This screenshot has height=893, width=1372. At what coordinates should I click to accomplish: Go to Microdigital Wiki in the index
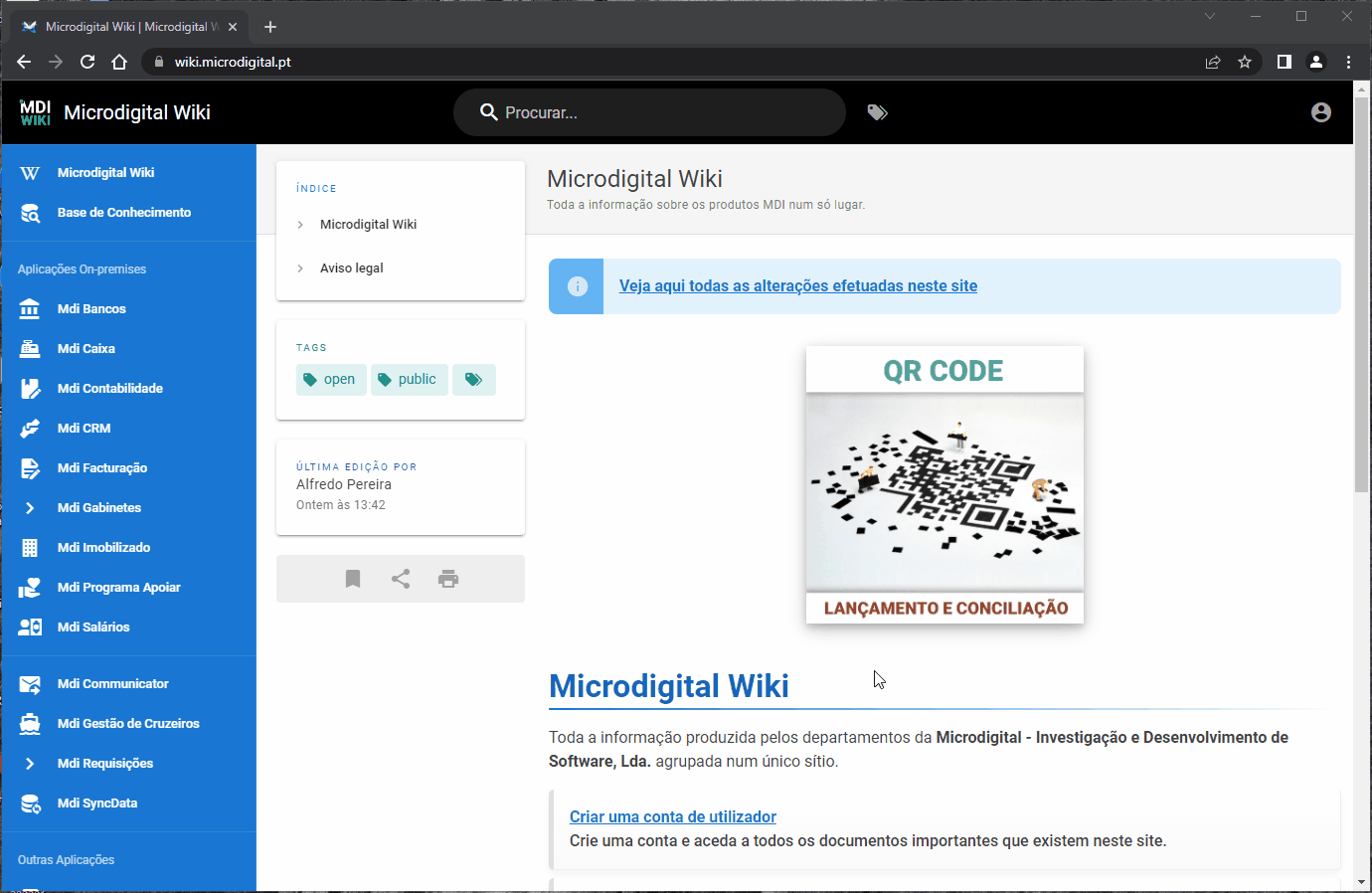click(369, 225)
